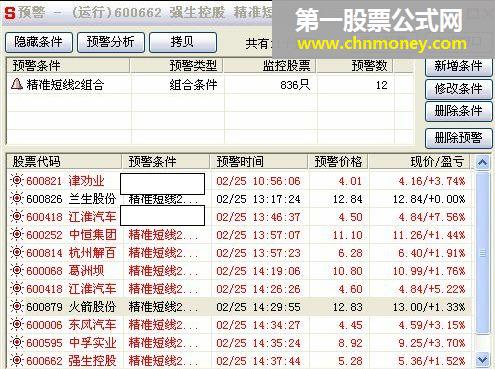Sort by 监控股票 column header
The height and width of the screenshot is (369, 495).
click(x=270, y=66)
